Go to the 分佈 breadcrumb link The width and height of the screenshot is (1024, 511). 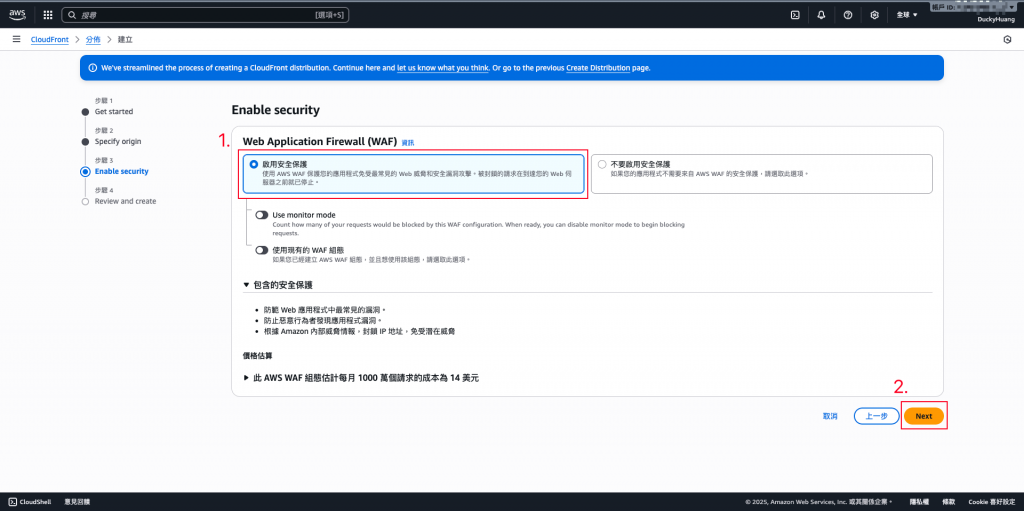coord(93,40)
